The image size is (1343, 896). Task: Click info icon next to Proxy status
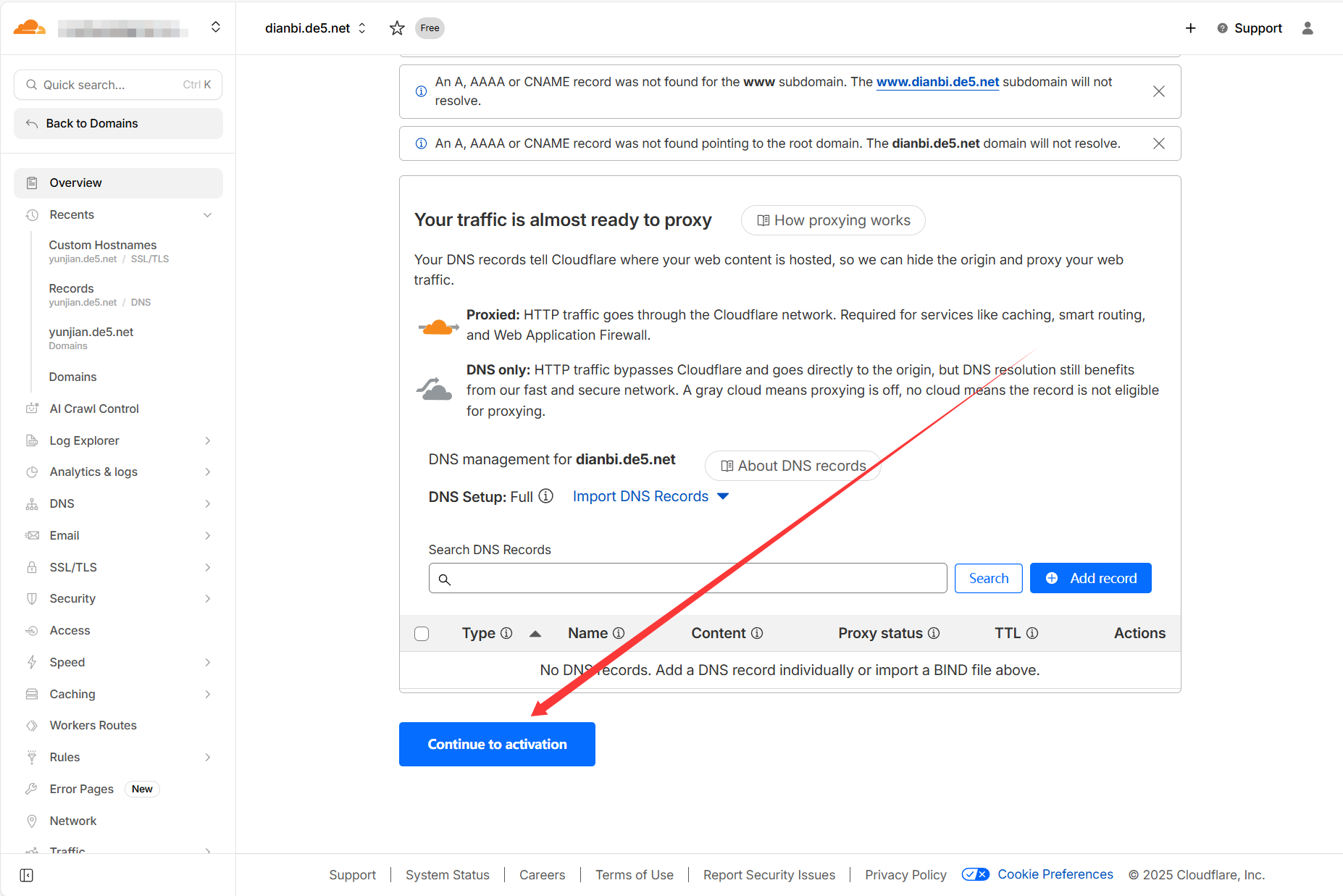click(934, 633)
